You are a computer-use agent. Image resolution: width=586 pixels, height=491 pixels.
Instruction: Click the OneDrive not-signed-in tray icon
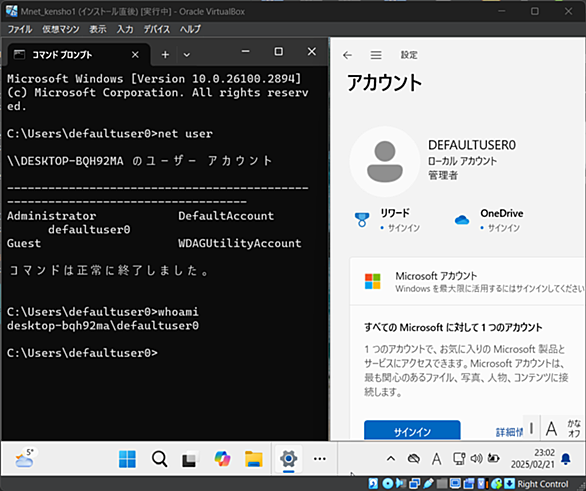[x=414, y=458]
